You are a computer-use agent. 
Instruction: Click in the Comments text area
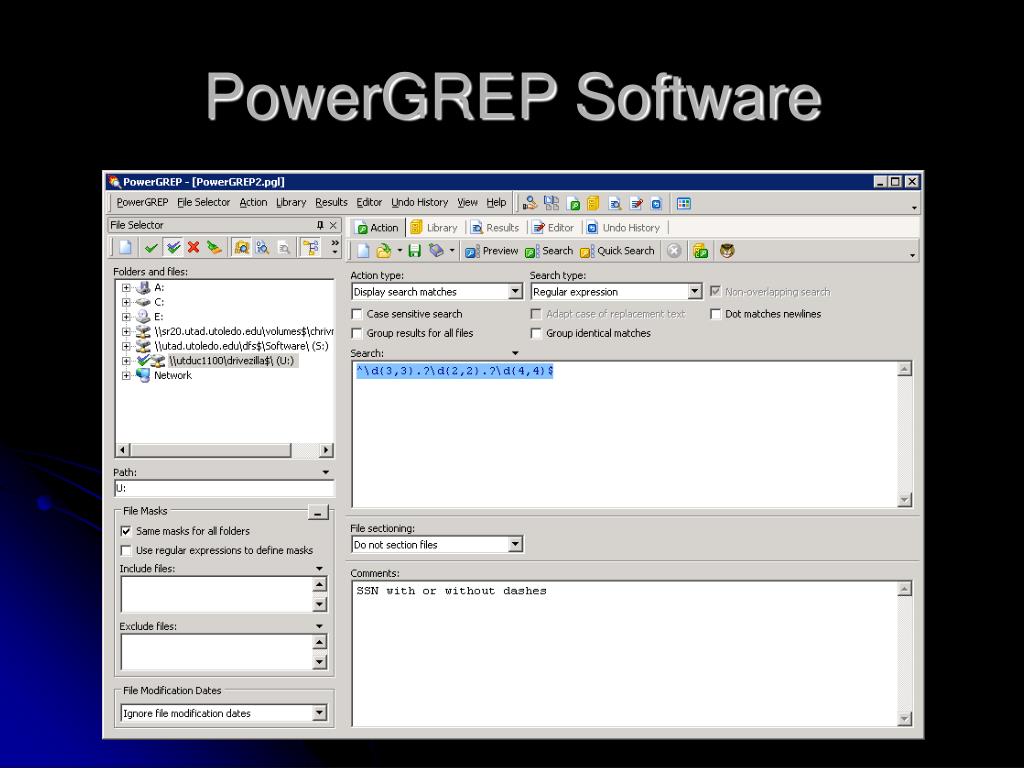(x=625, y=653)
